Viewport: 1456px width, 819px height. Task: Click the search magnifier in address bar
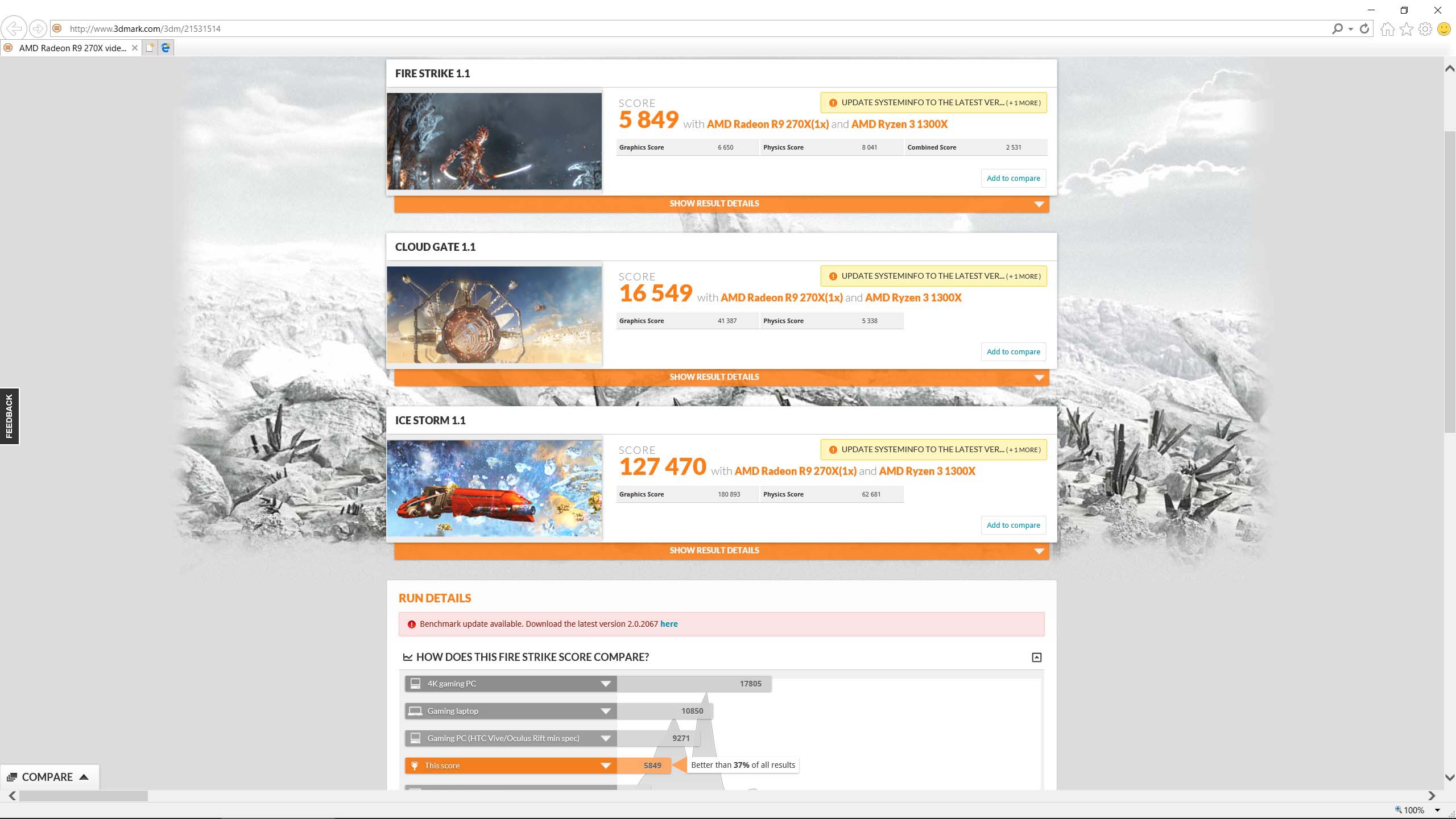coord(1337,28)
